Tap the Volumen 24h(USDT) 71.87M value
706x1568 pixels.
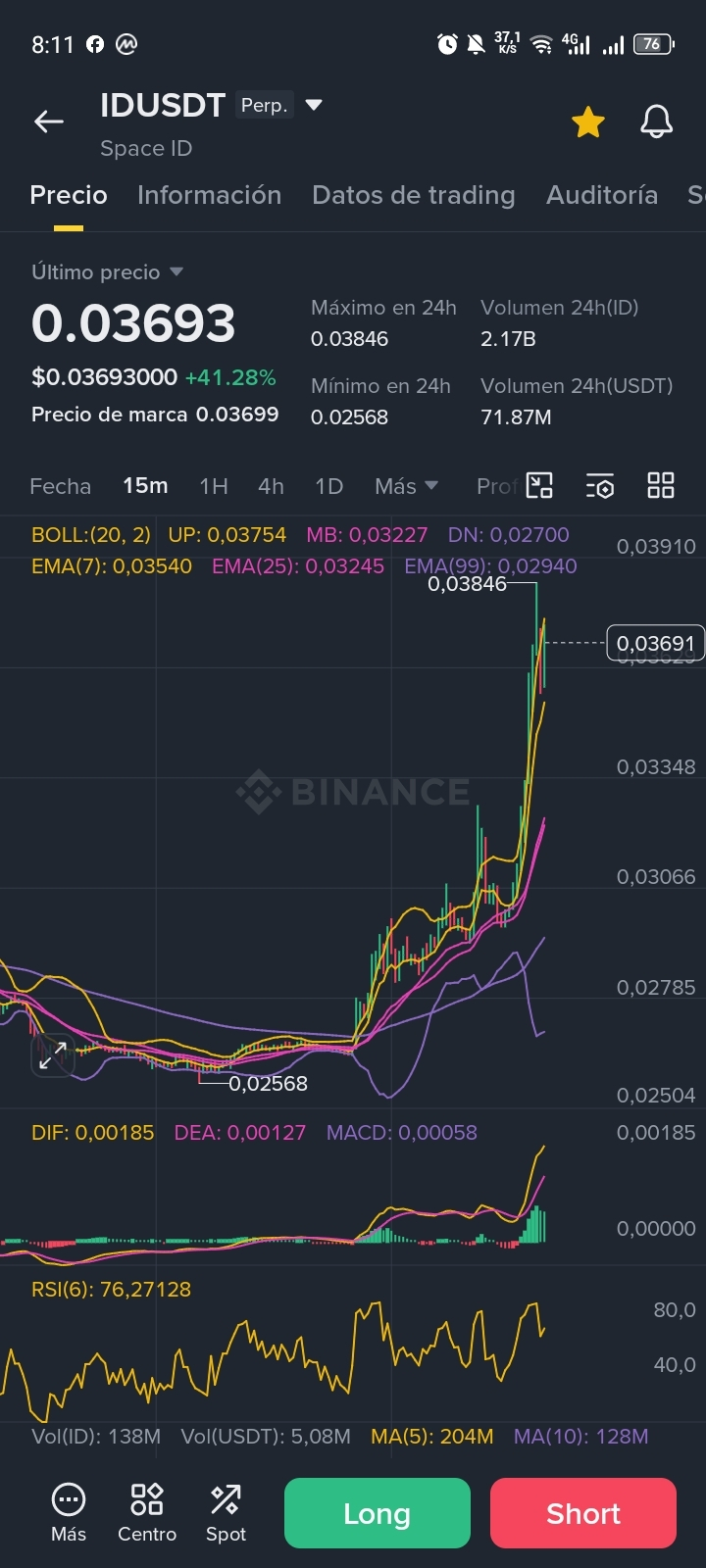(516, 416)
